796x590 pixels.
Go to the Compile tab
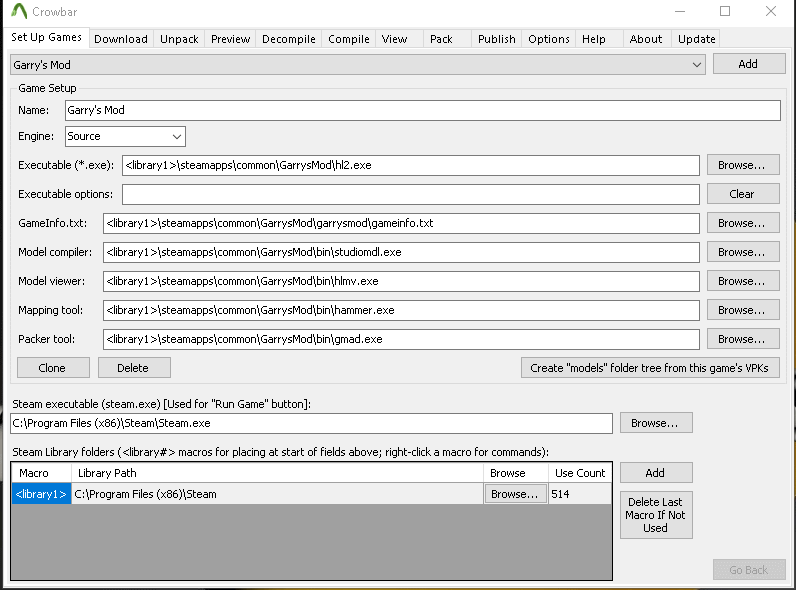(x=349, y=39)
